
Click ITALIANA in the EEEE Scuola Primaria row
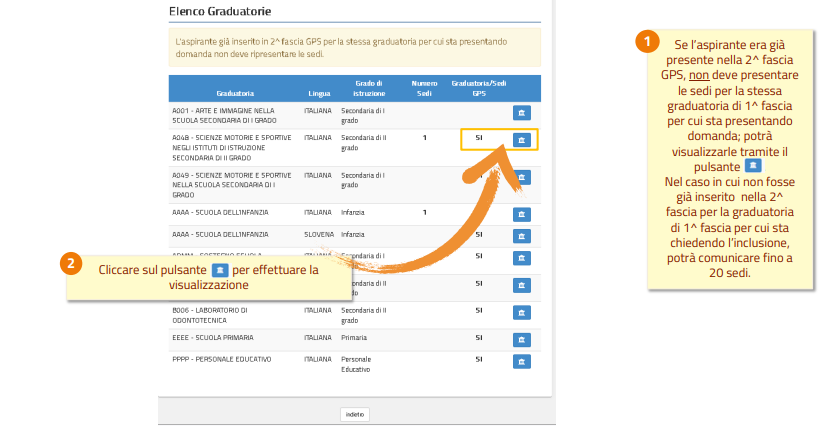tap(318, 337)
